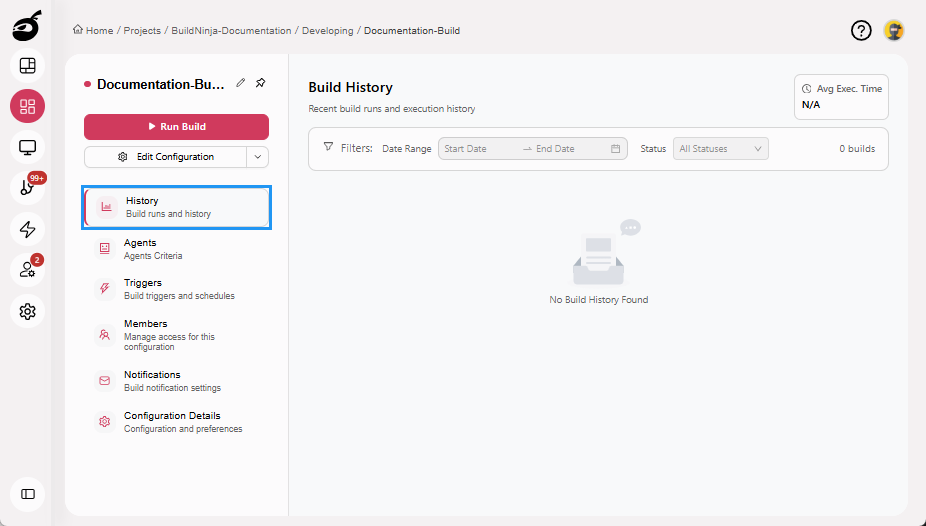This screenshot has width=926, height=526.
Task: Open the help question mark icon
Action: click(x=861, y=31)
